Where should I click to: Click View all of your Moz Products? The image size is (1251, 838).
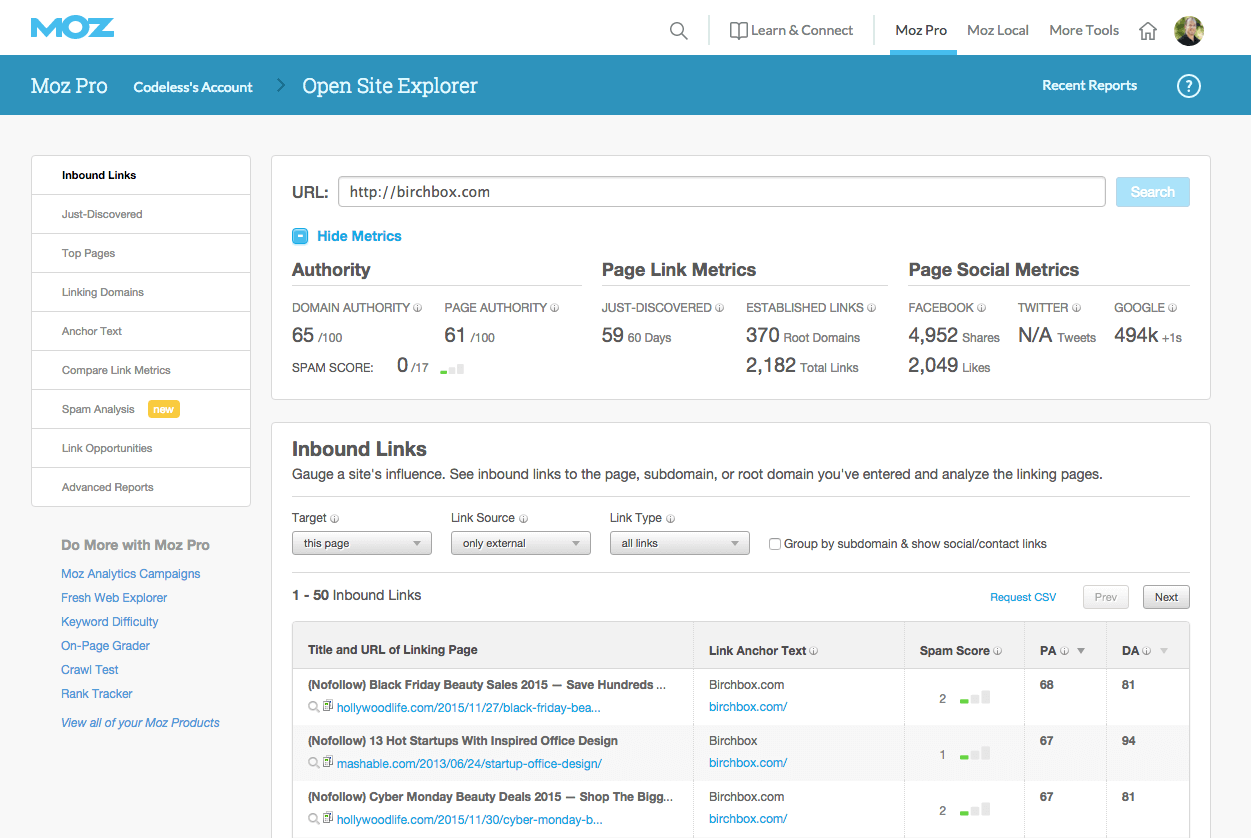(x=140, y=723)
